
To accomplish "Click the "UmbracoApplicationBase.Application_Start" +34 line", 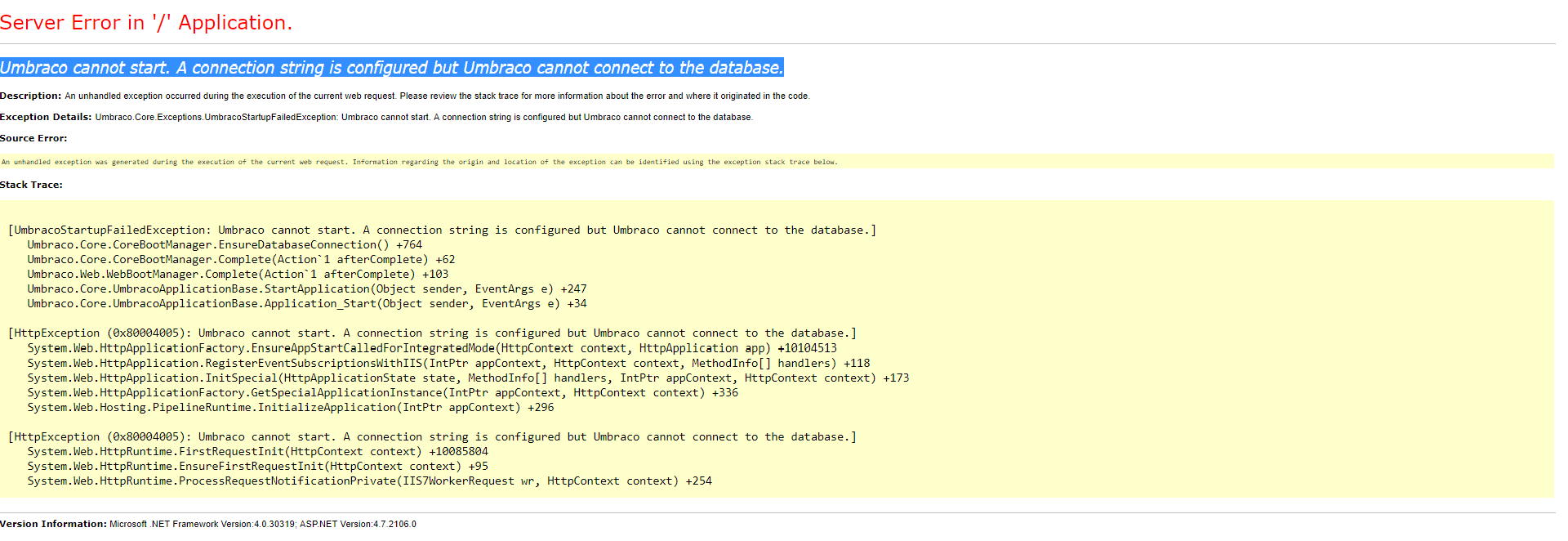I will 307,304.
